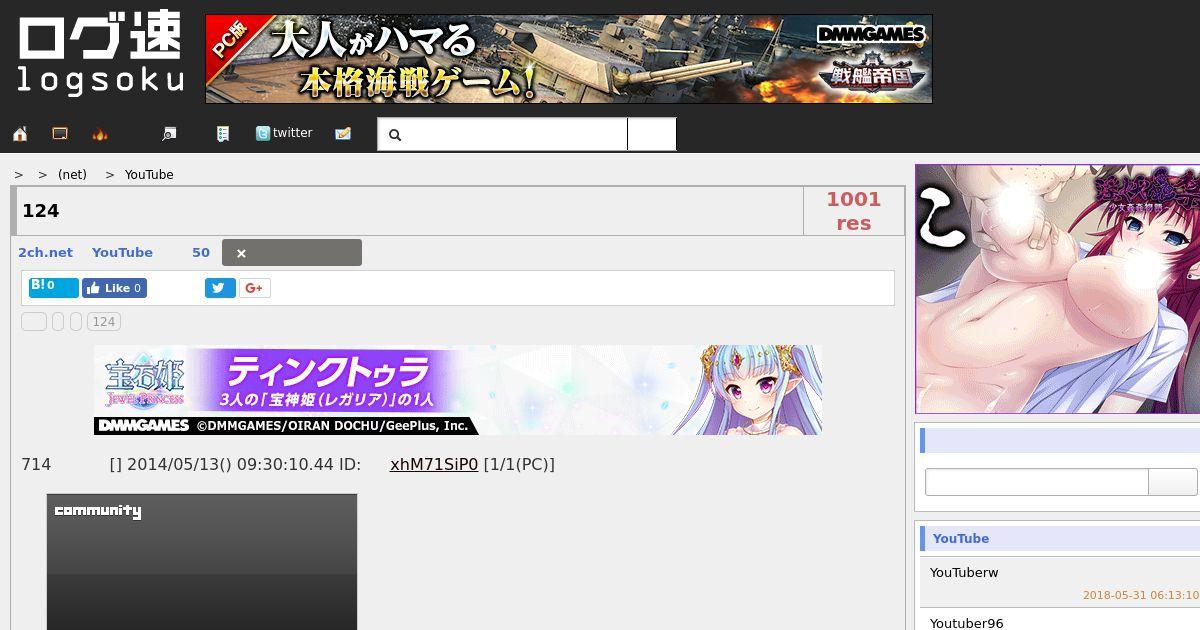Open the blue YouTube board link
The height and width of the screenshot is (630, 1200).
tap(122, 253)
